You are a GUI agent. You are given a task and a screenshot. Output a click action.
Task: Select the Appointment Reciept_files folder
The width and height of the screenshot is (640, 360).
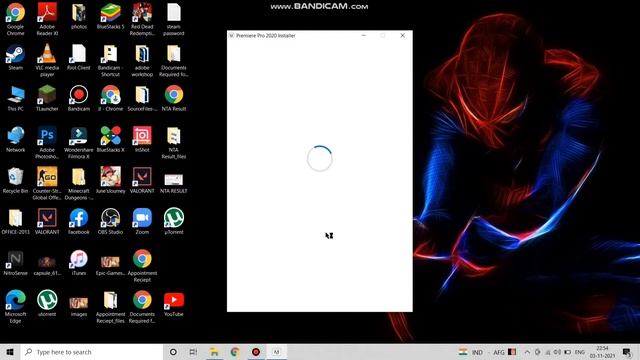tap(111, 307)
